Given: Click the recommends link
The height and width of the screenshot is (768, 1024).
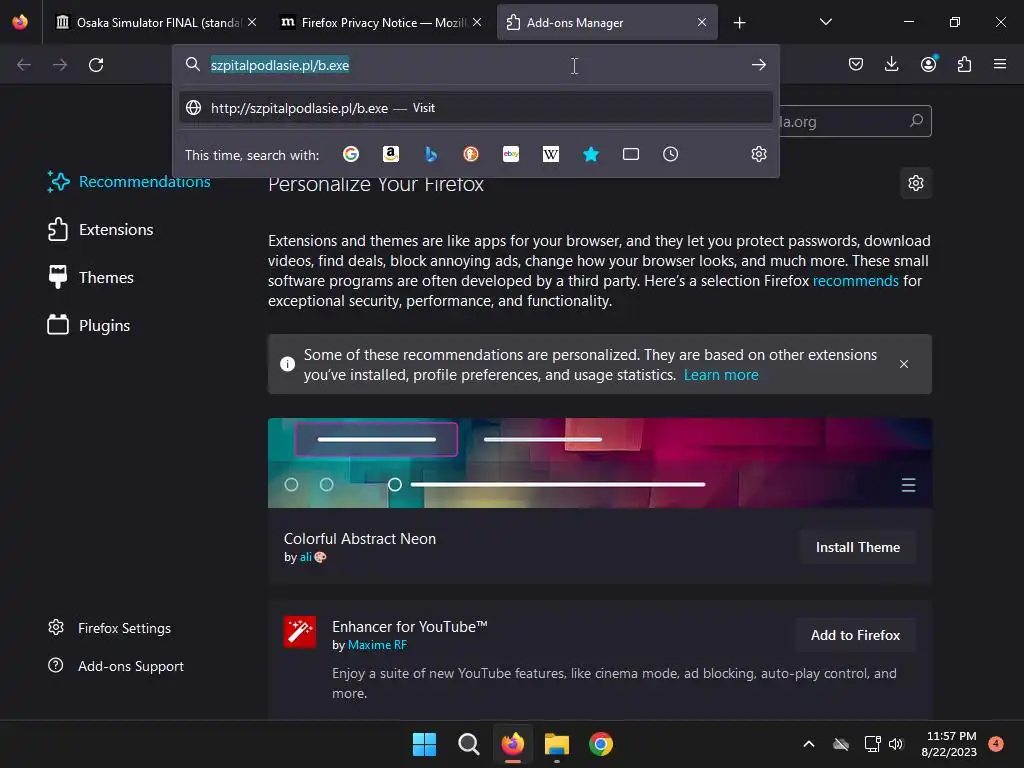Looking at the screenshot, I should point(856,281).
